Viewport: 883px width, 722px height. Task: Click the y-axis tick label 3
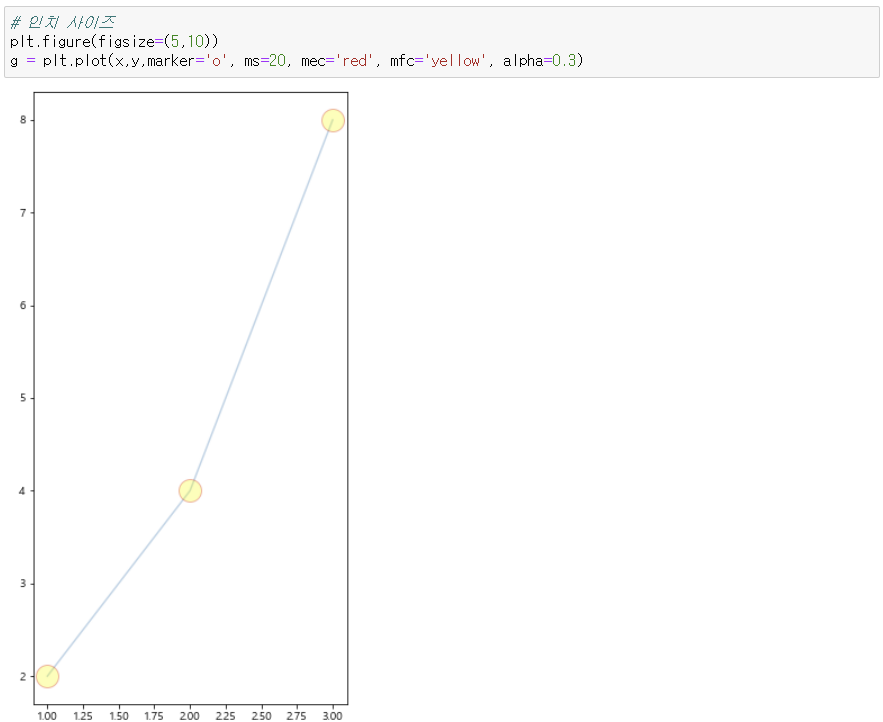(x=23, y=583)
